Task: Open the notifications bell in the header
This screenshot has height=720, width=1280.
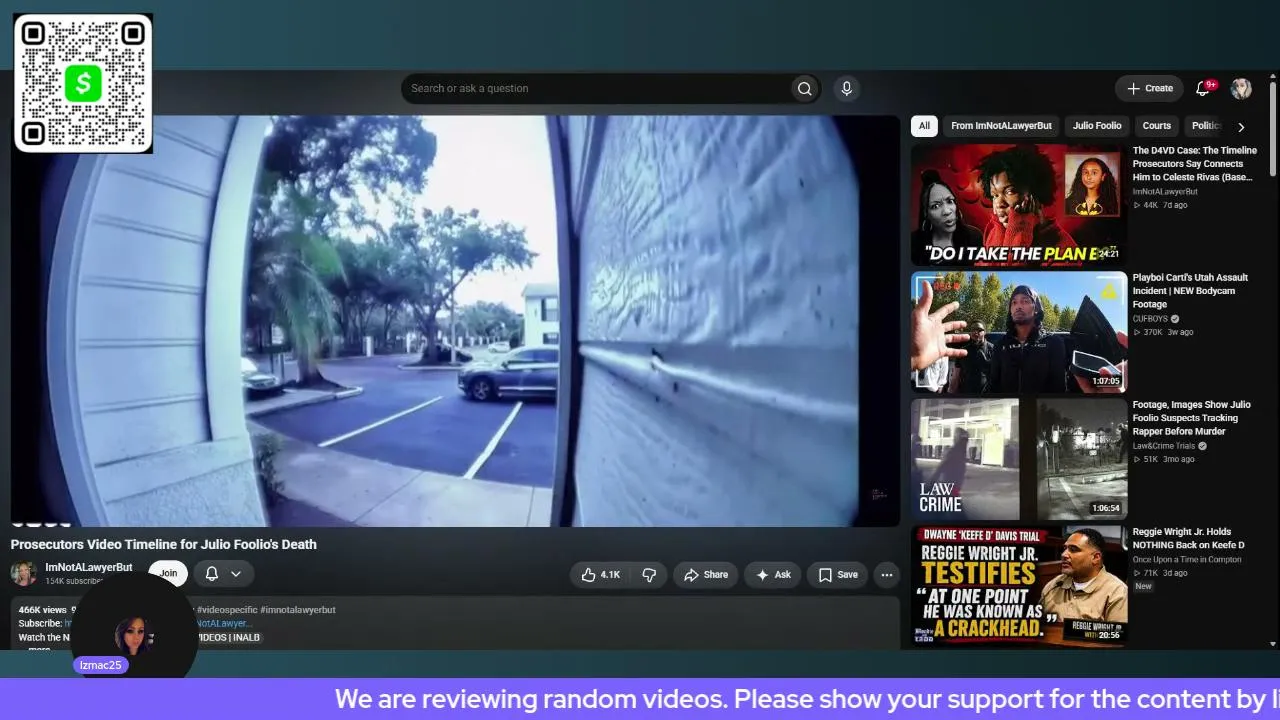Action: pyautogui.click(x=1204, y=89)
